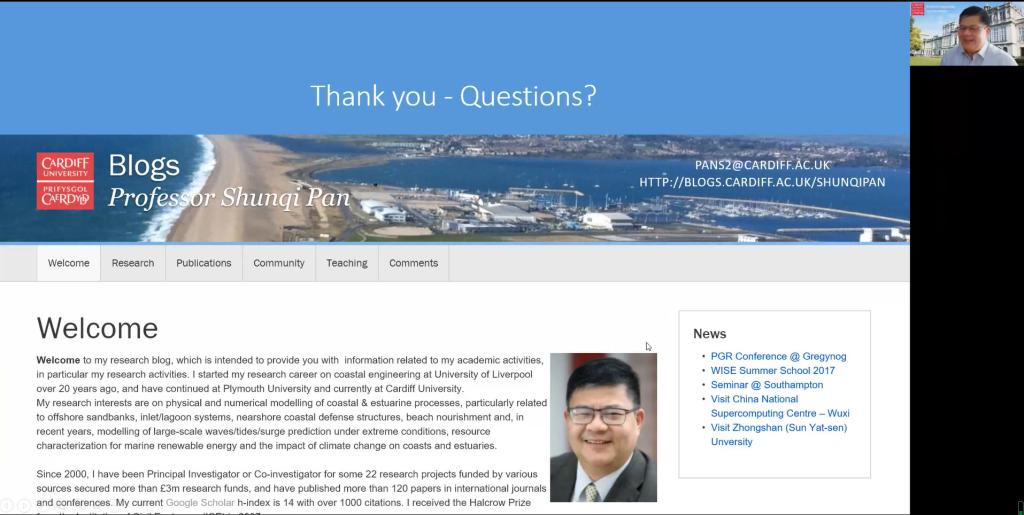Open WISE Summer School 2017 link

(x=772, y=370)
